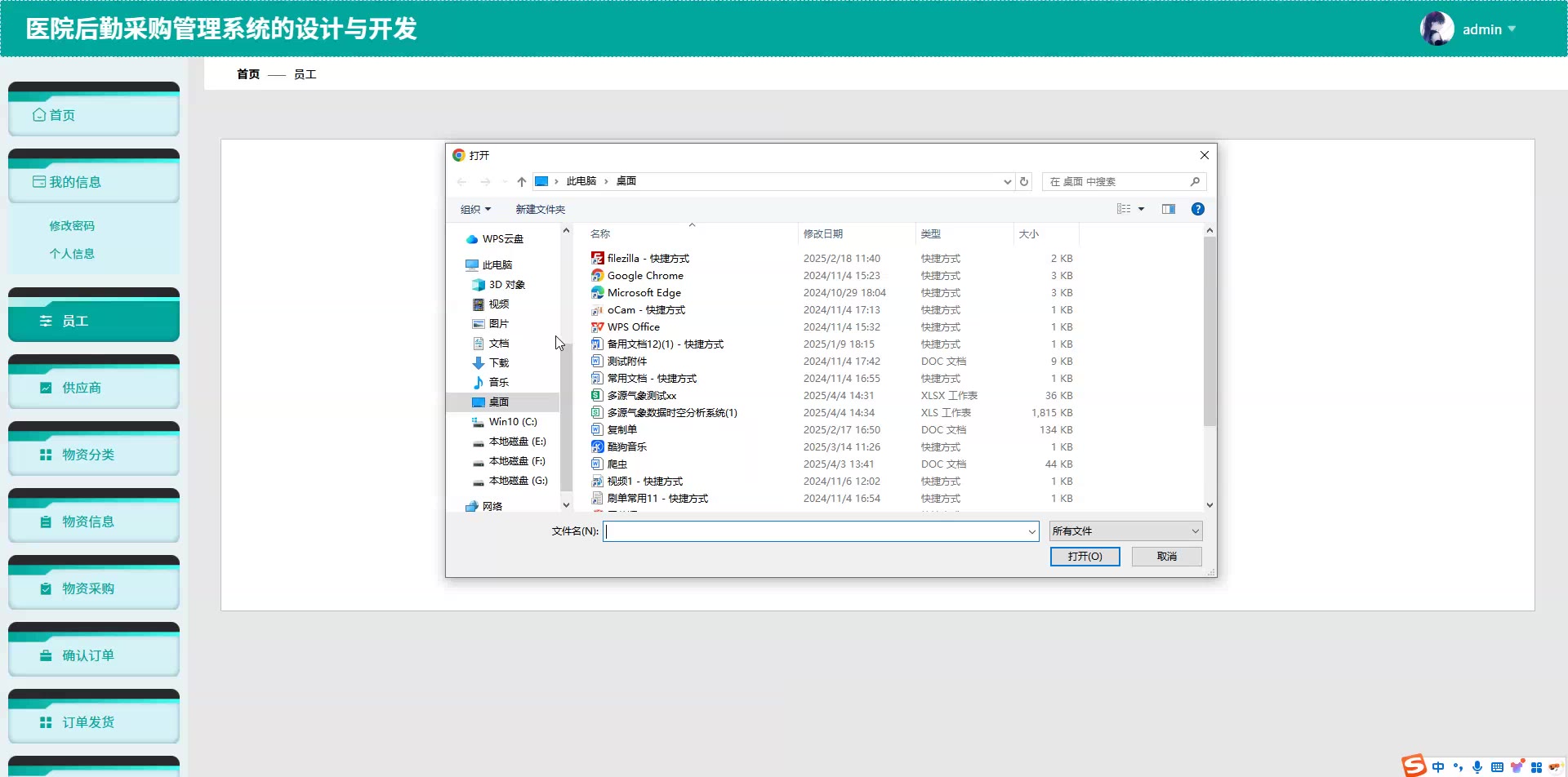Viewport: 1568px width, 777px height.
Task: Open the 物资分类 sidebar menu
Action: [94, 455]
